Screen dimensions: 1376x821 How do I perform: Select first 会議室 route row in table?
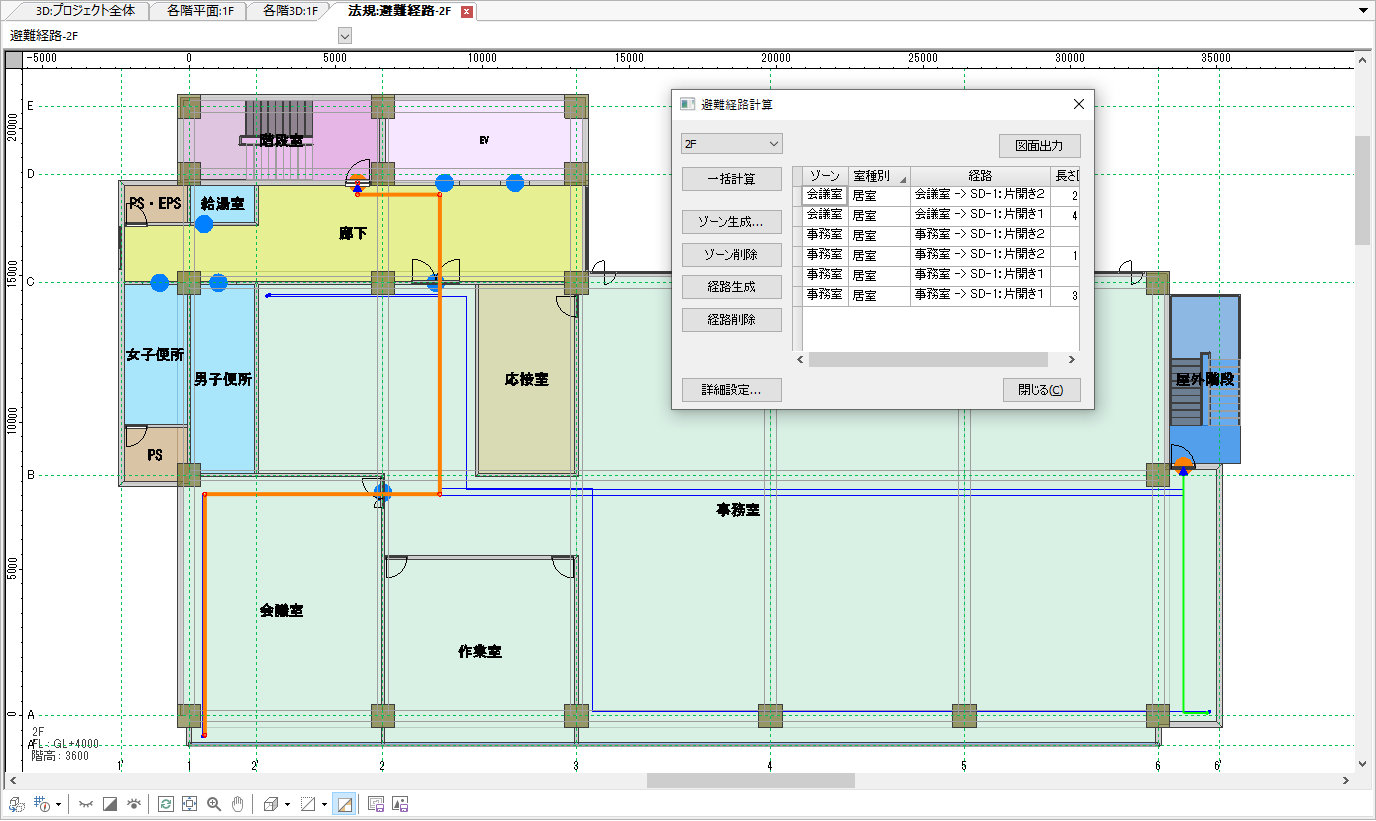click(x=978, y=195)
